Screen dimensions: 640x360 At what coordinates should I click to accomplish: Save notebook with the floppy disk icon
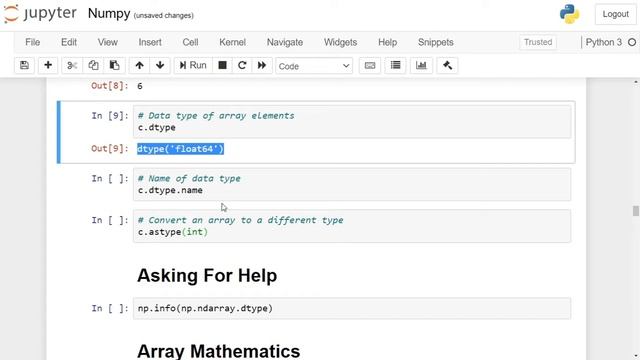(x=24, y=65)
